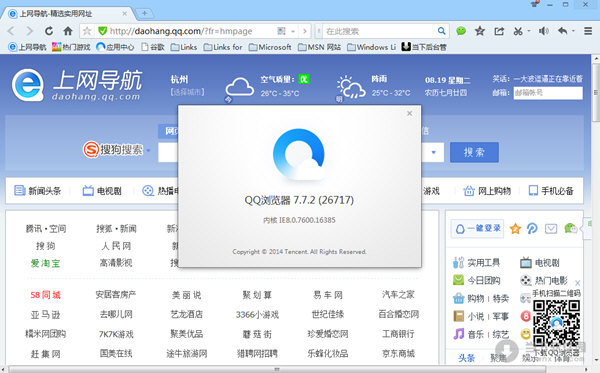Open the address bar dropdown arrow
This screenshot has width=600, height=373.
coord(293,31)
